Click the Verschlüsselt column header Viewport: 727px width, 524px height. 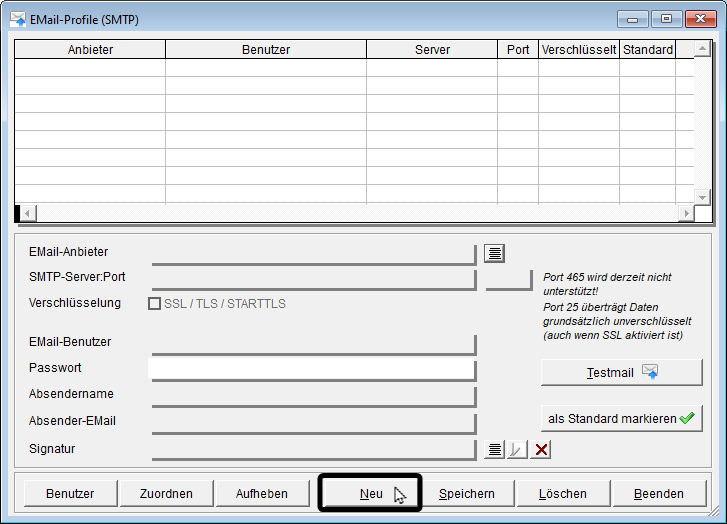coord(579,50)
